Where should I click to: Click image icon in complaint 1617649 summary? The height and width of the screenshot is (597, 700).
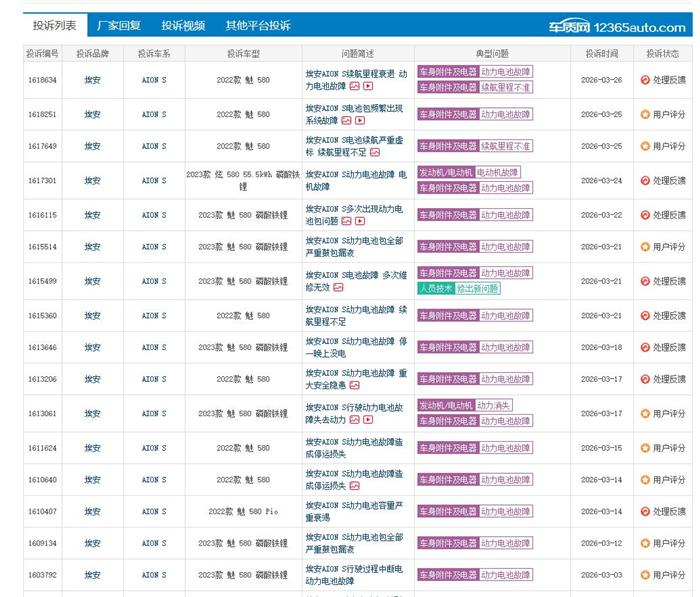[374, 153]
